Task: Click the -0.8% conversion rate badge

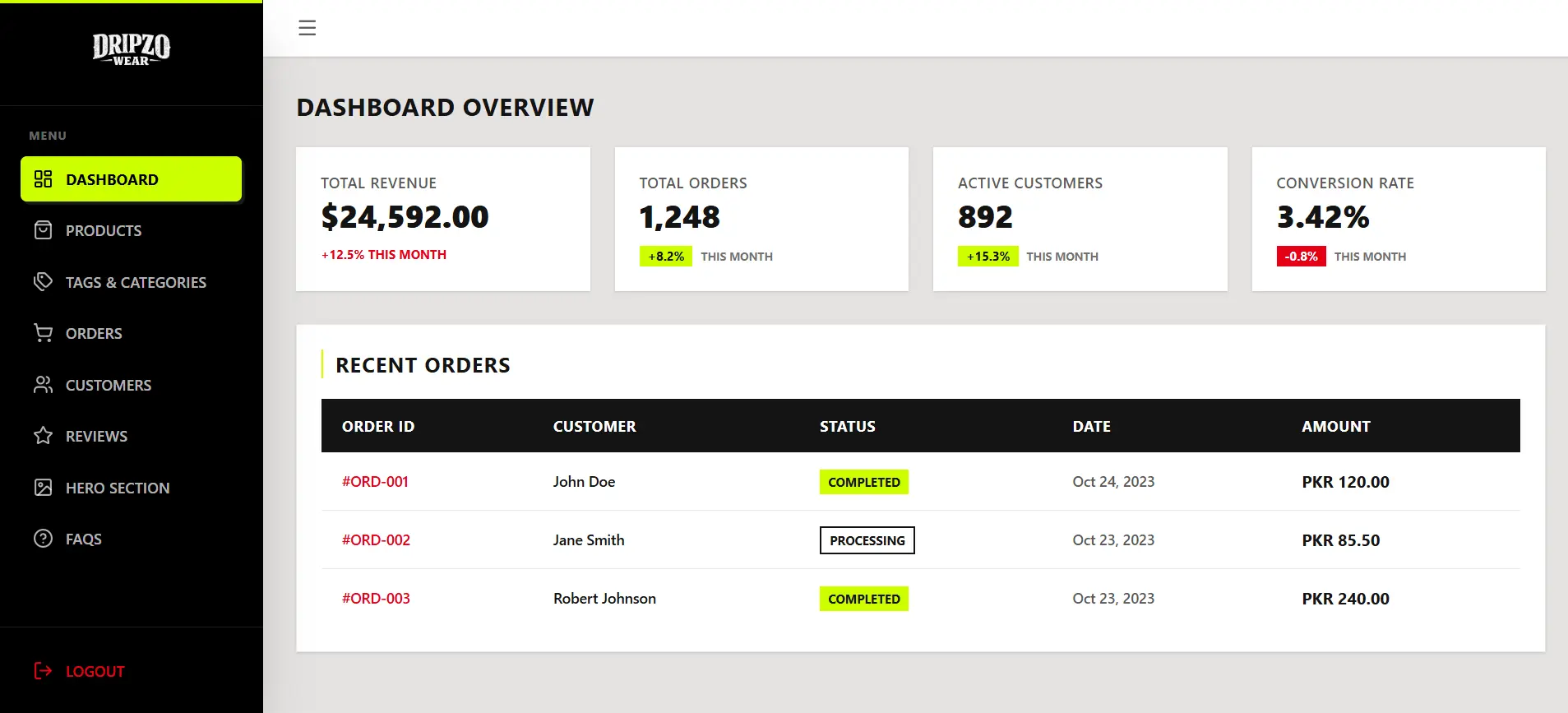Action: click(1301, 257)
